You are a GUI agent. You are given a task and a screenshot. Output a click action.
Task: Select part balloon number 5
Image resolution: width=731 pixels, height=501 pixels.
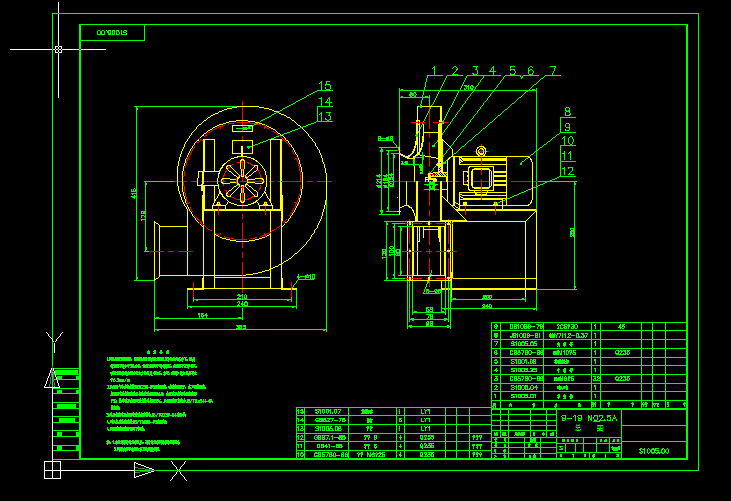click(513, 71)
